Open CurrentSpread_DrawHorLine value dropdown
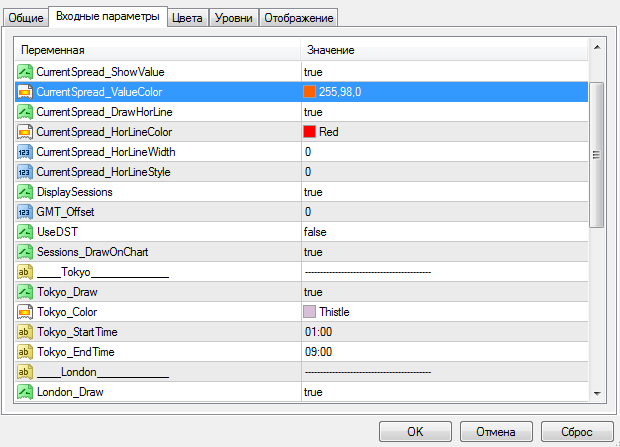620x447 pixels. tap(440, 112)
